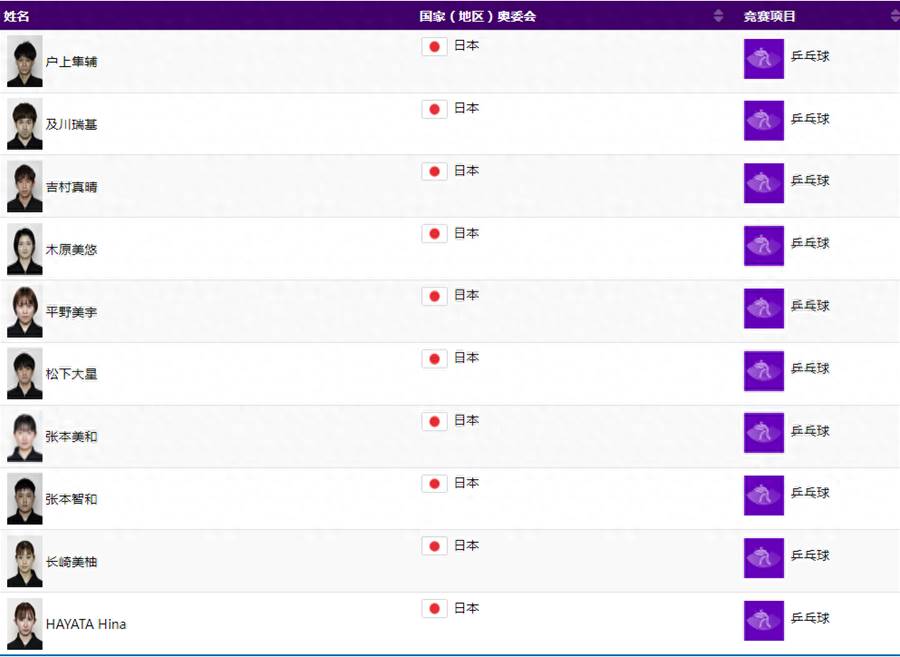Select the name 张本美和
Screen dimensions: 900x657
(x=71, y=436)
